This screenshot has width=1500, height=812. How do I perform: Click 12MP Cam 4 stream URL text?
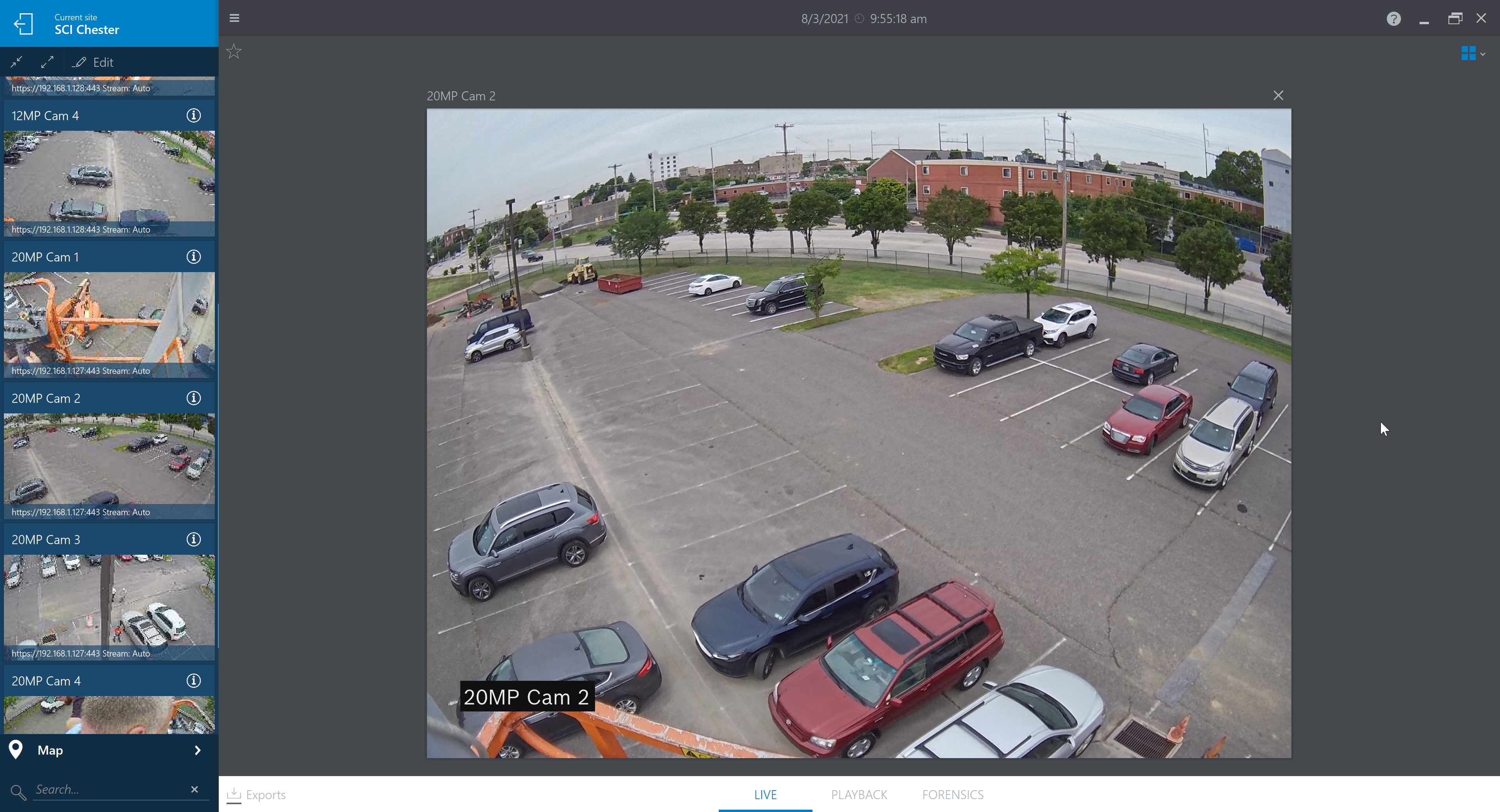[x=81, y=229]
